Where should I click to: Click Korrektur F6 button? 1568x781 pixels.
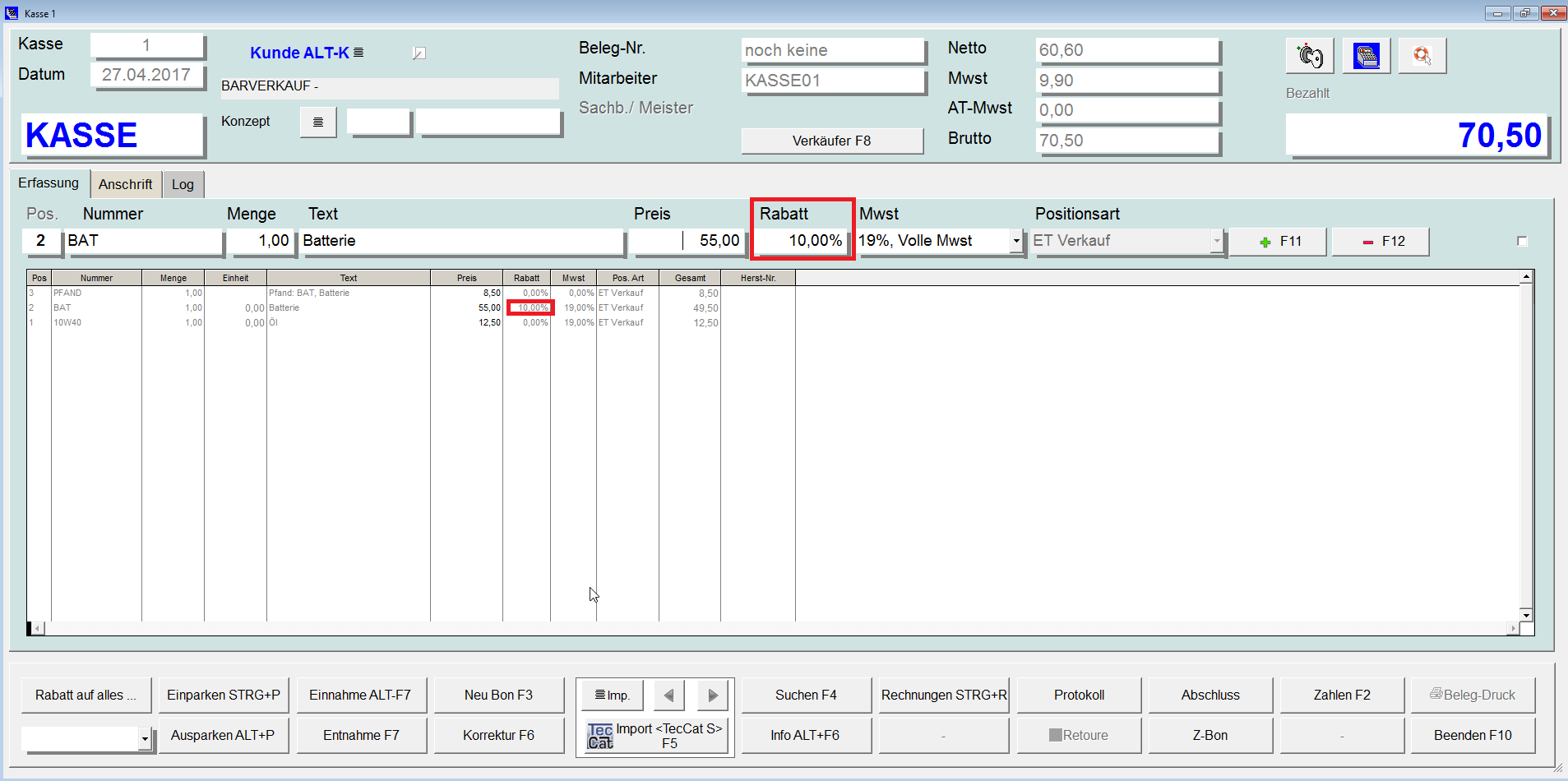498,735
